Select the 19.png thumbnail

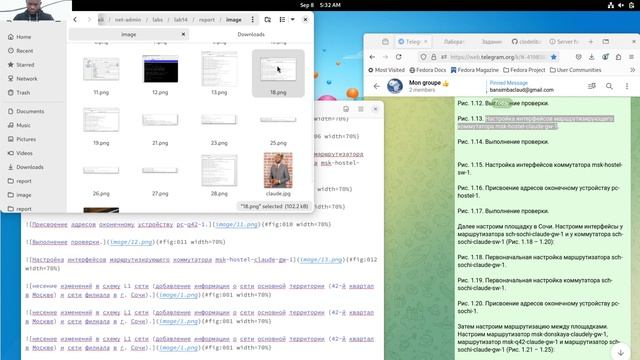pyautogui.click(x=101, y=120)
